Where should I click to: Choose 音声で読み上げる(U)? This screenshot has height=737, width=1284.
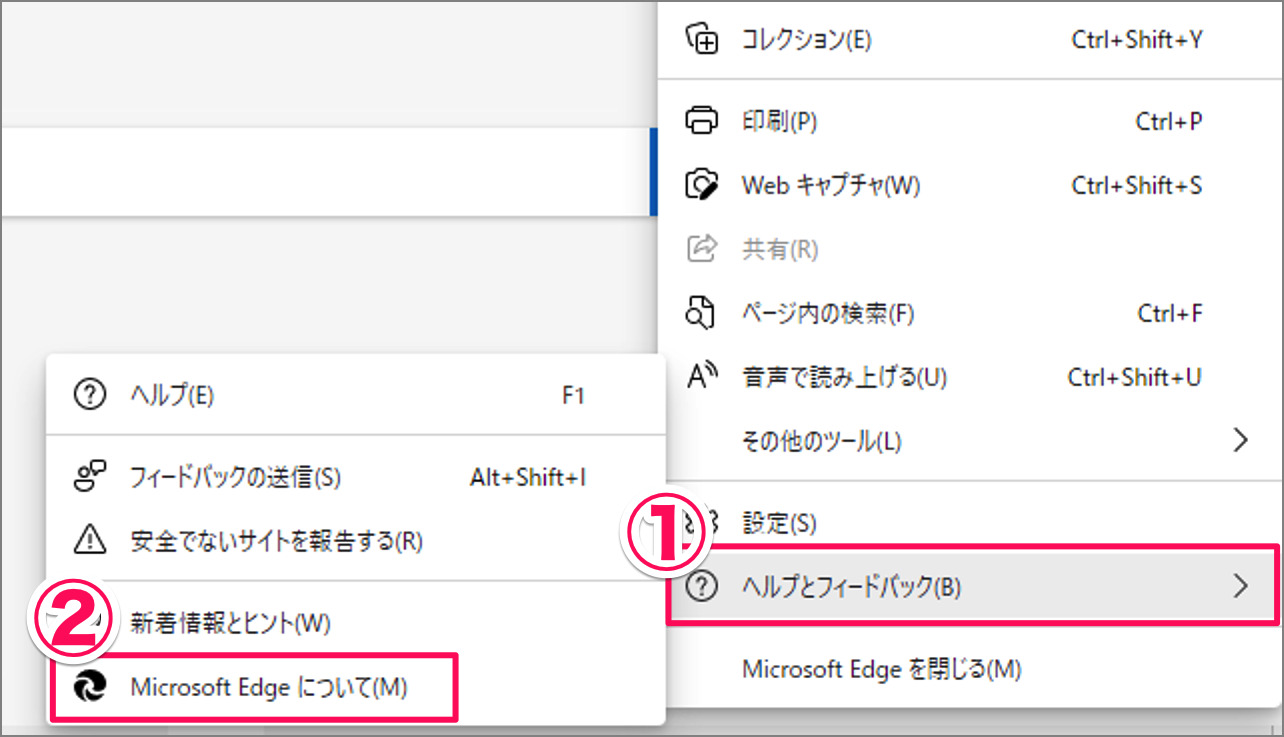tap(970, 377)
